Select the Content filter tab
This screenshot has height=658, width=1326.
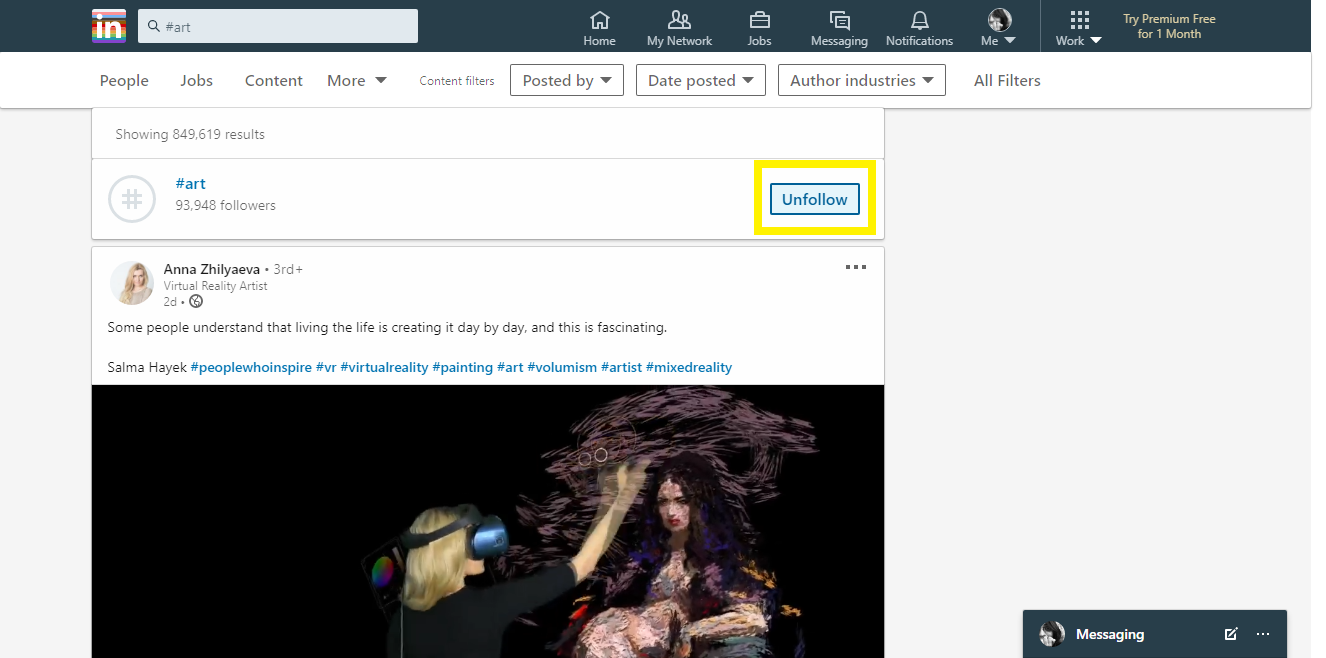274,80
